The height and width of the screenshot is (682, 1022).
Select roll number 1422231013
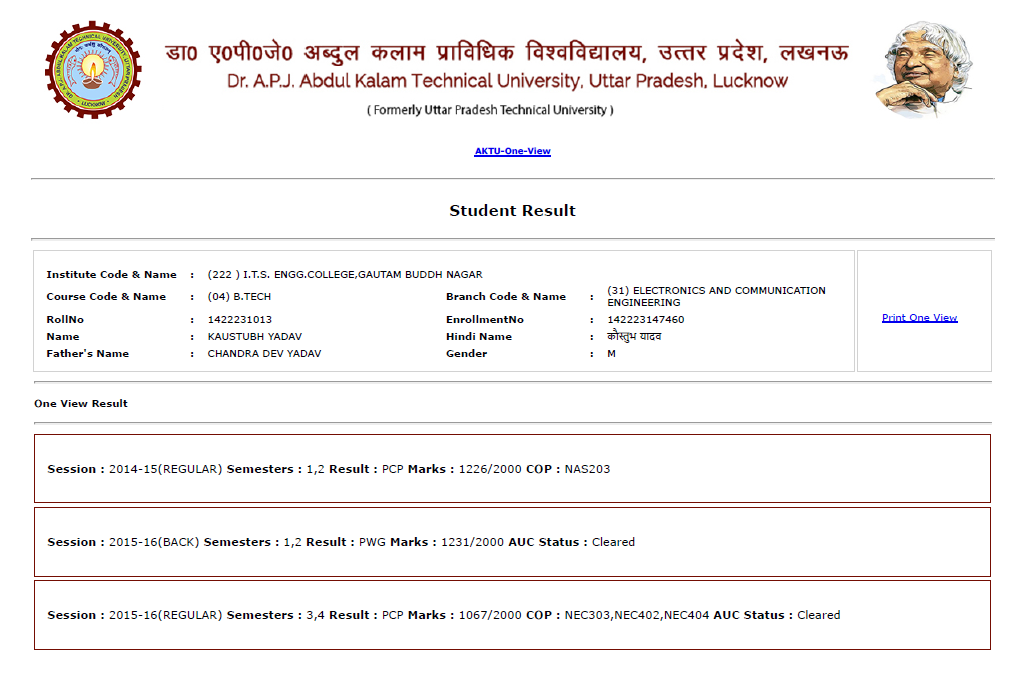240,319
